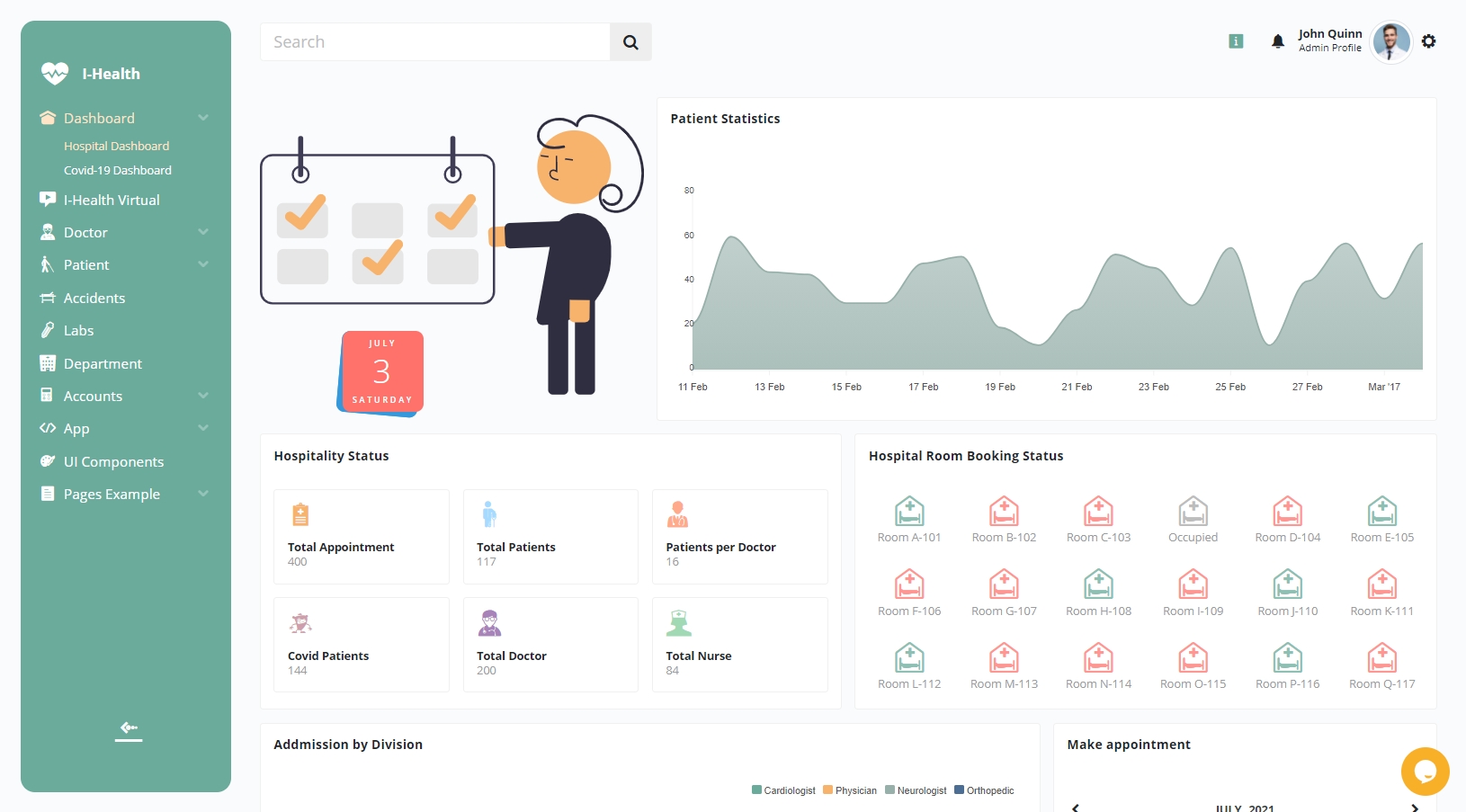This screenshot has width=1466, height=812.
Task: Click the I-Health heart logo icon
Action: (x=55, y=73)
